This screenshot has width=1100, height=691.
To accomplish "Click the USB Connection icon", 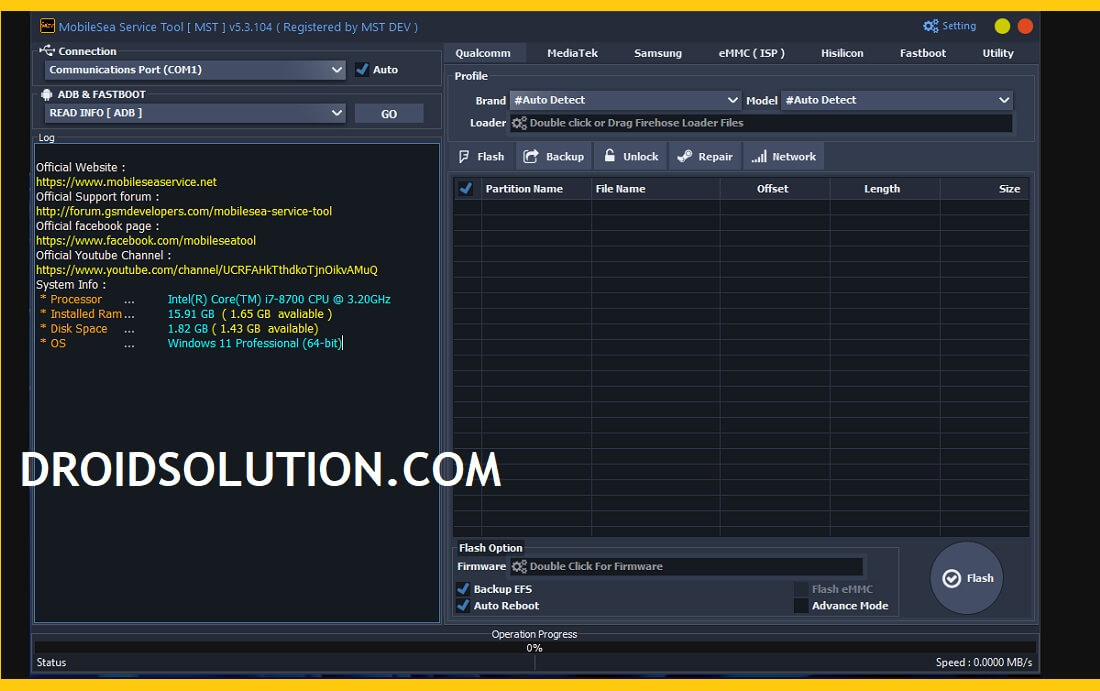I will (46, 51).
